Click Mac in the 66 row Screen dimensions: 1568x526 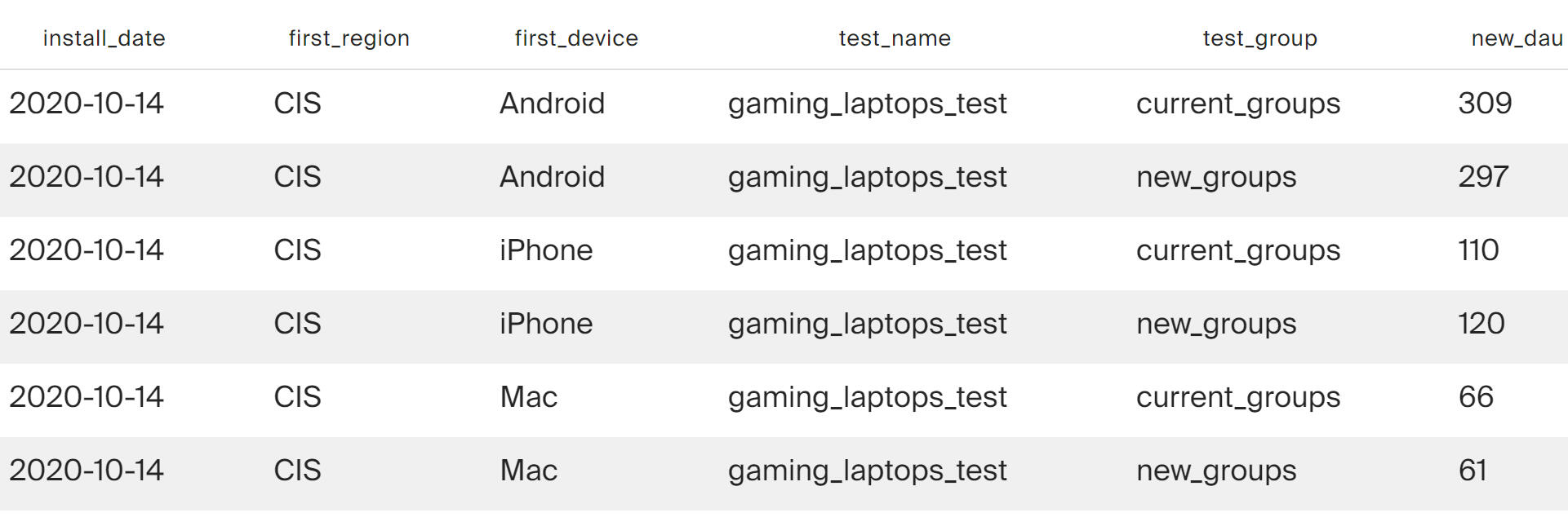528,397
